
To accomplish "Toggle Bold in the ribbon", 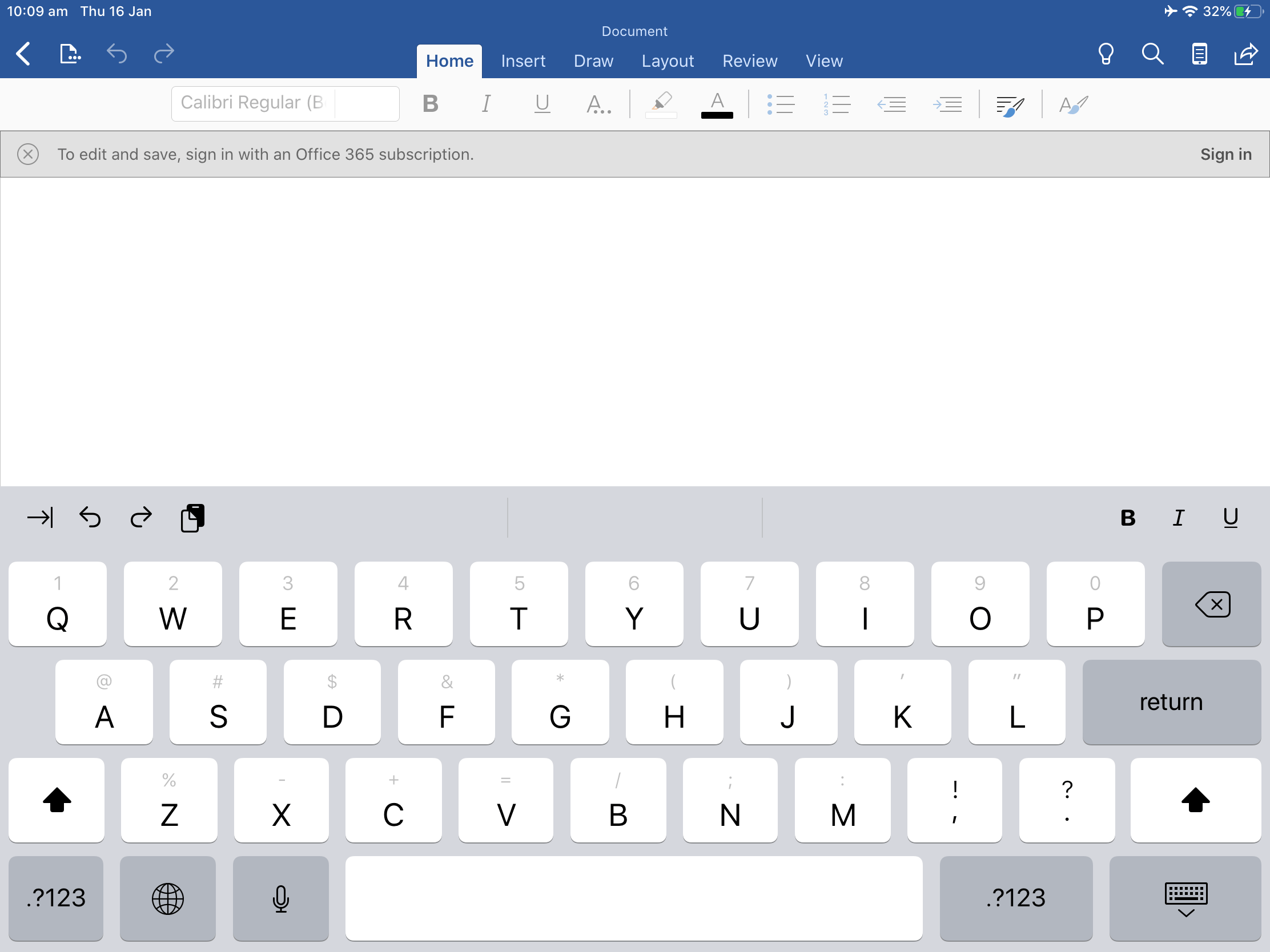I will point(430,104).
